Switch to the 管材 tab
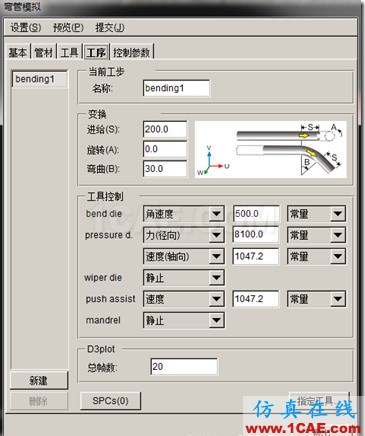The height and width of the screenshot is (436, 365). click(x=44, y=52)
